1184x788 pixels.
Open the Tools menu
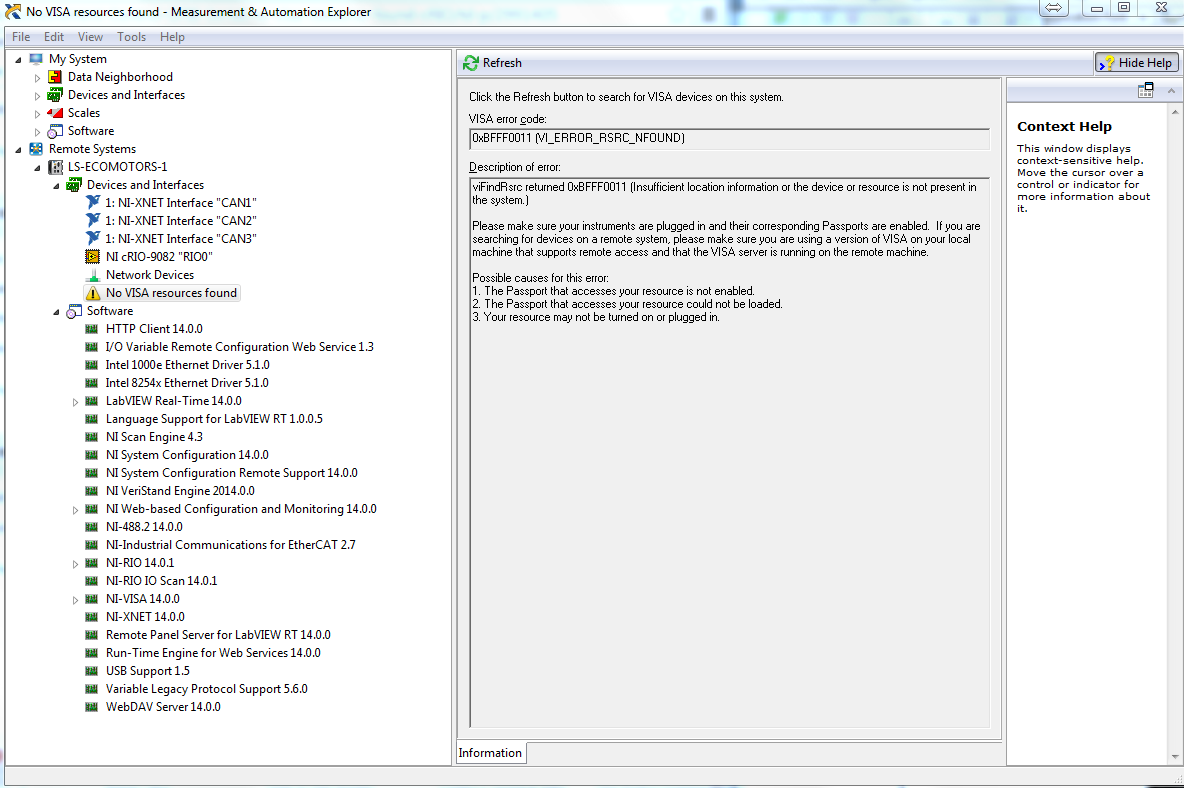131,36
